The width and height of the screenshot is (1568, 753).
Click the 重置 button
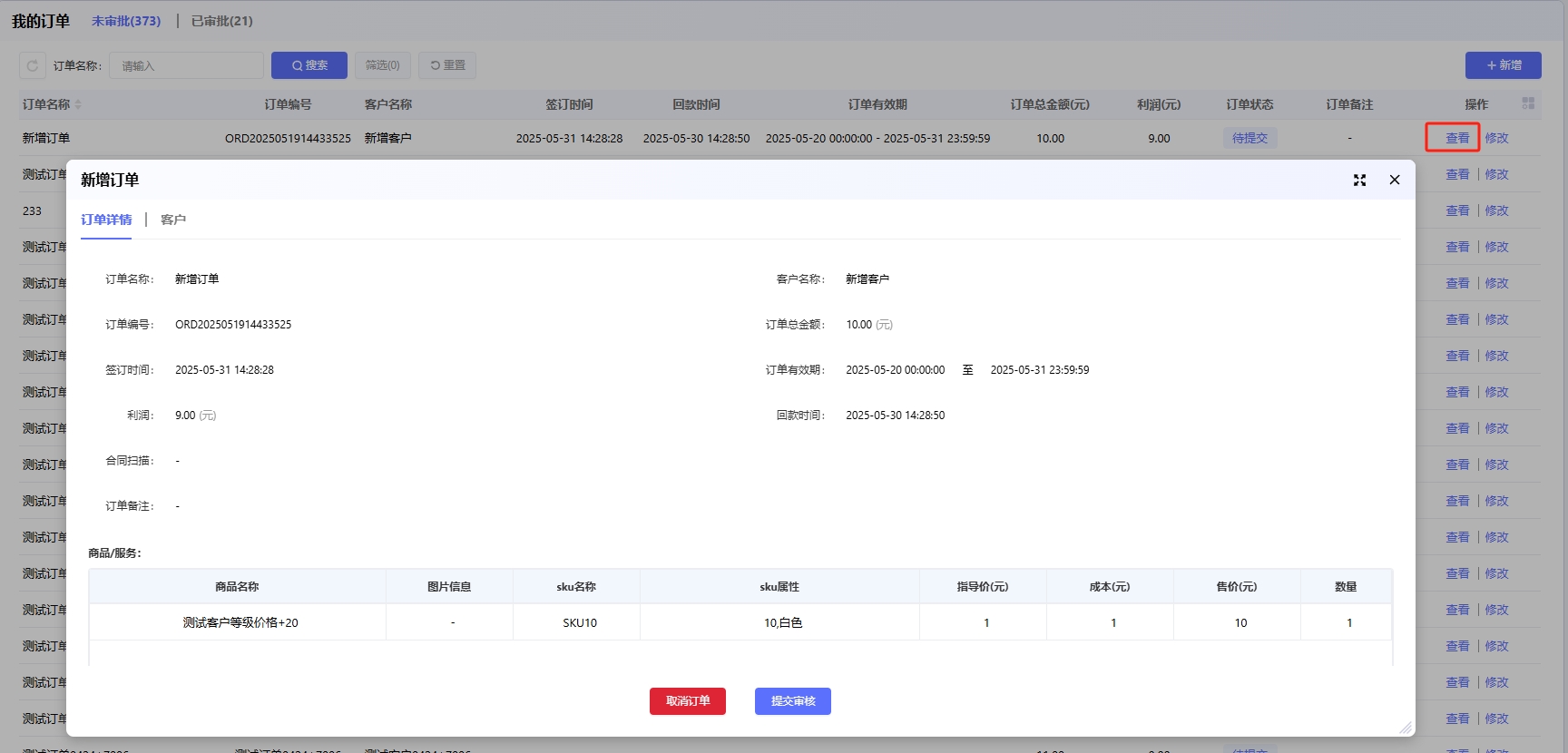click(x=447, y=65)
